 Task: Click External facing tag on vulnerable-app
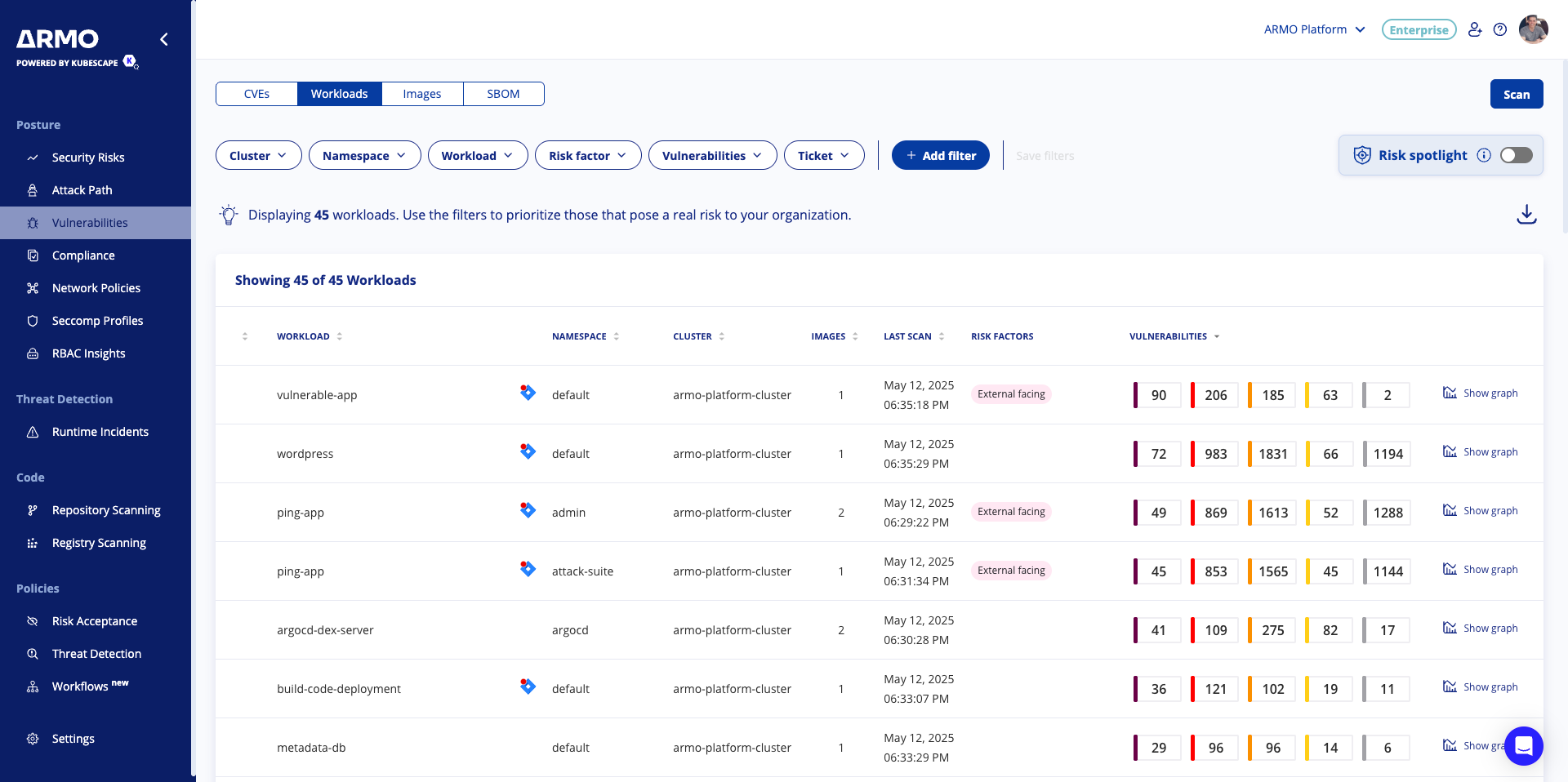(1011, 394)
